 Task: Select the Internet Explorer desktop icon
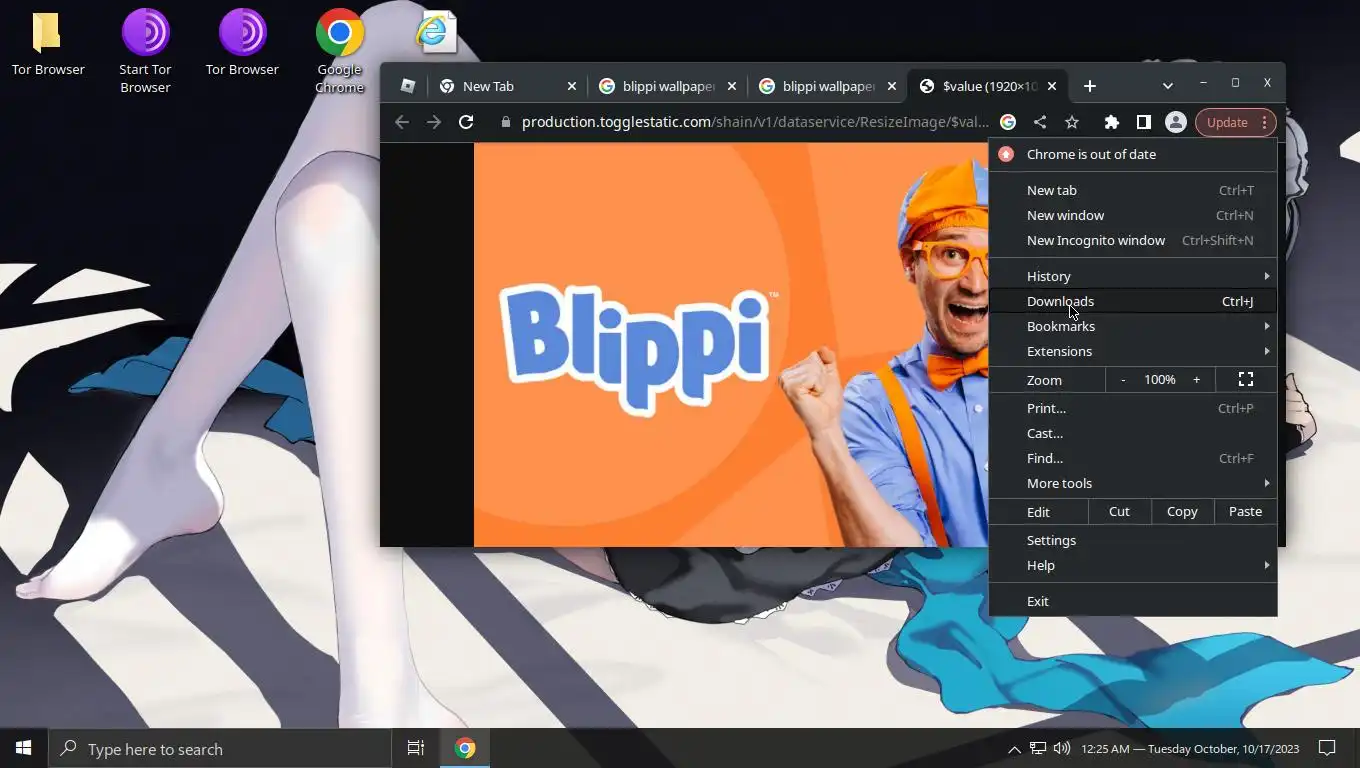click(x=436, y=33)
